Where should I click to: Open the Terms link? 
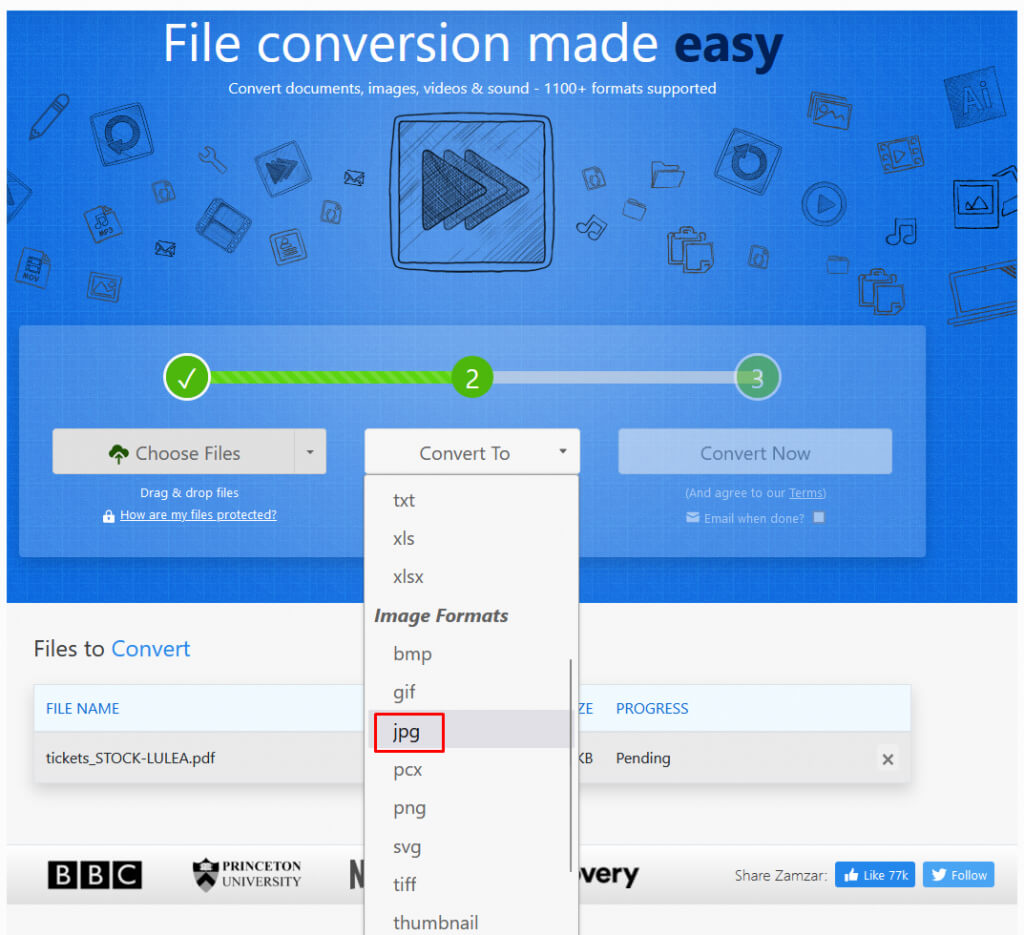[x=806, y=493]
